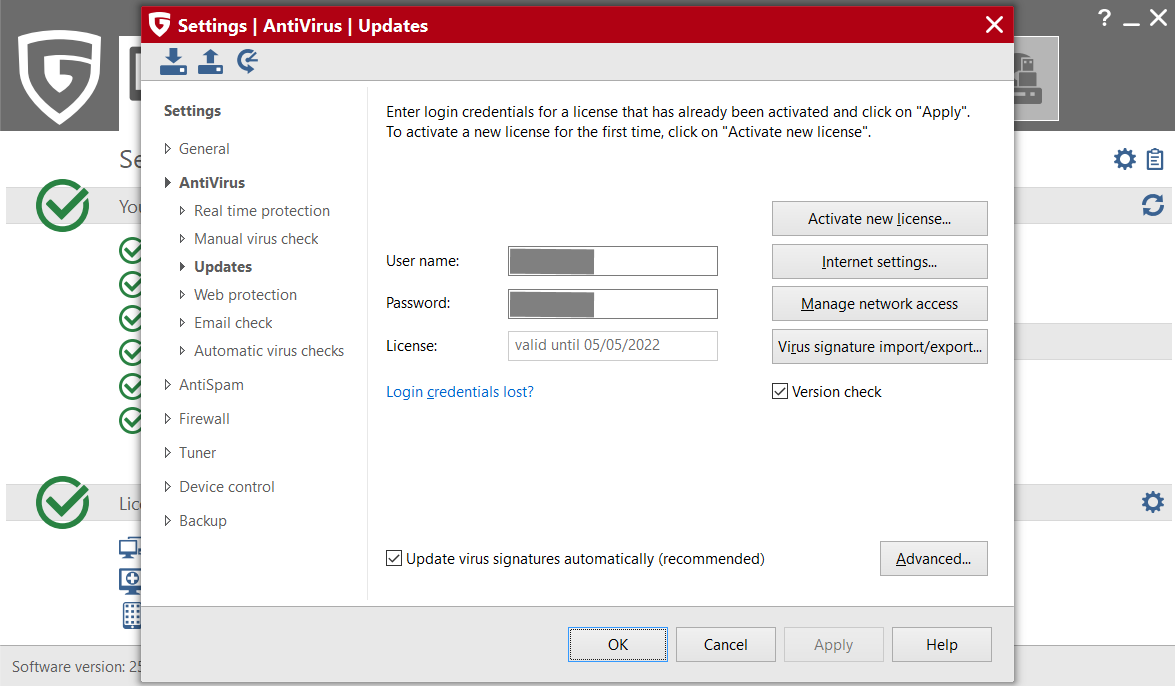The height and width of the screenshot is (686, 1175).
Task: Click the reset settings arrow icon
Action: [247, 61]
